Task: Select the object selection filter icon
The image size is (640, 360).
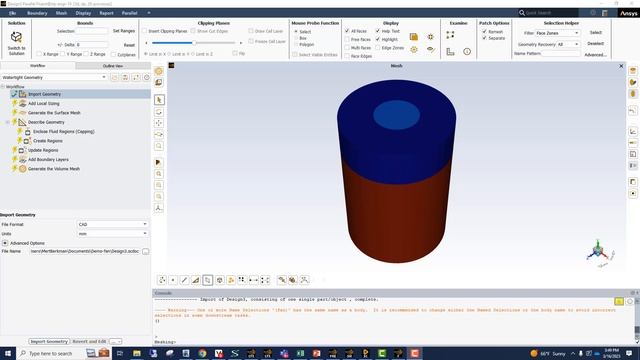Action: (x=220, y=280)
